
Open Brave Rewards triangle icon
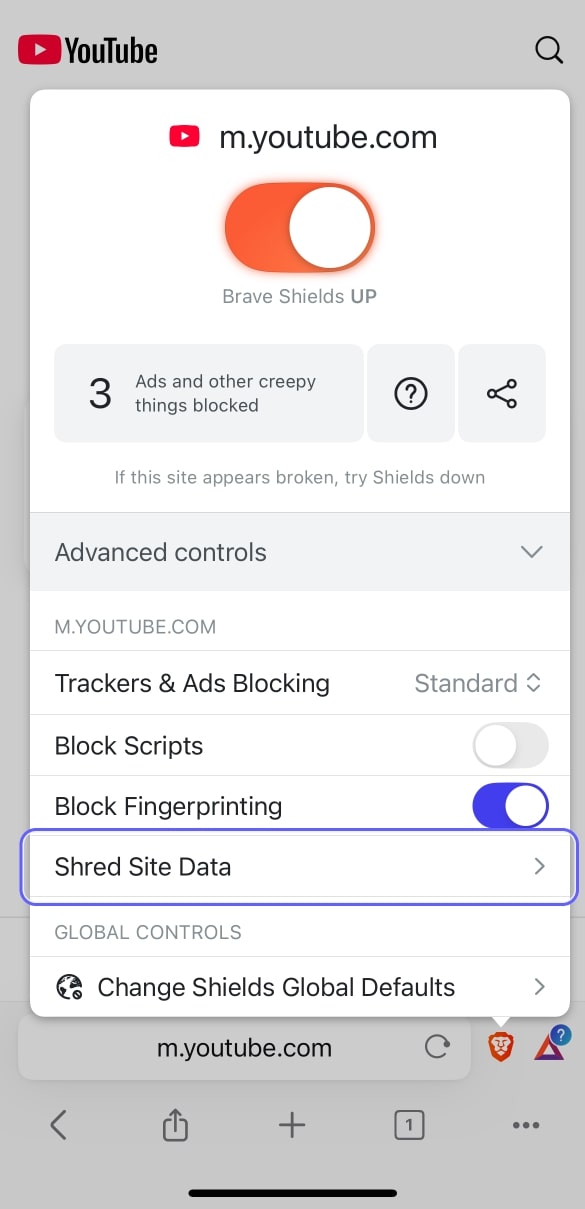[550, 1046]
